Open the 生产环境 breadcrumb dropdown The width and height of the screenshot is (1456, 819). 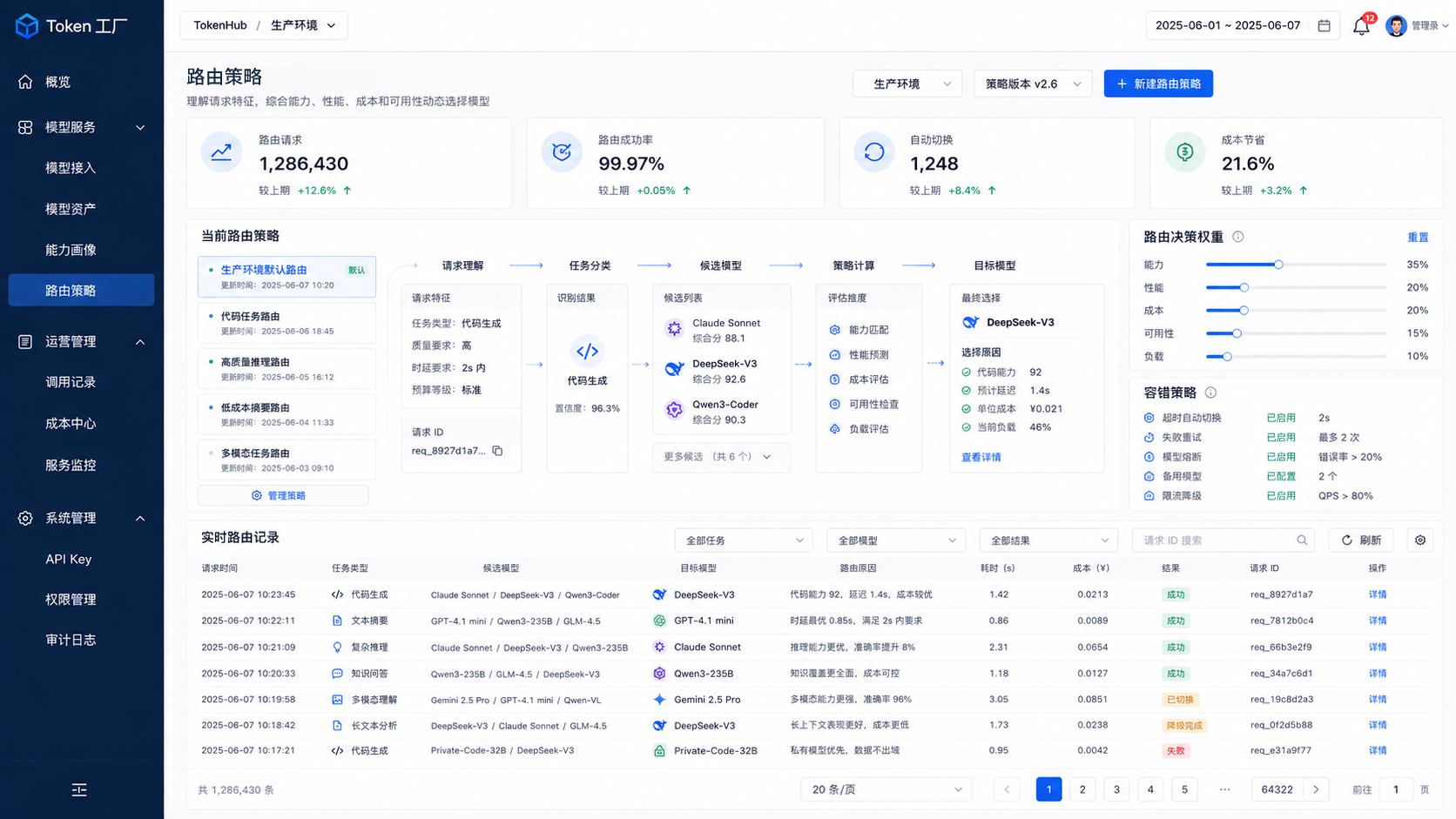tap(303, 25)
